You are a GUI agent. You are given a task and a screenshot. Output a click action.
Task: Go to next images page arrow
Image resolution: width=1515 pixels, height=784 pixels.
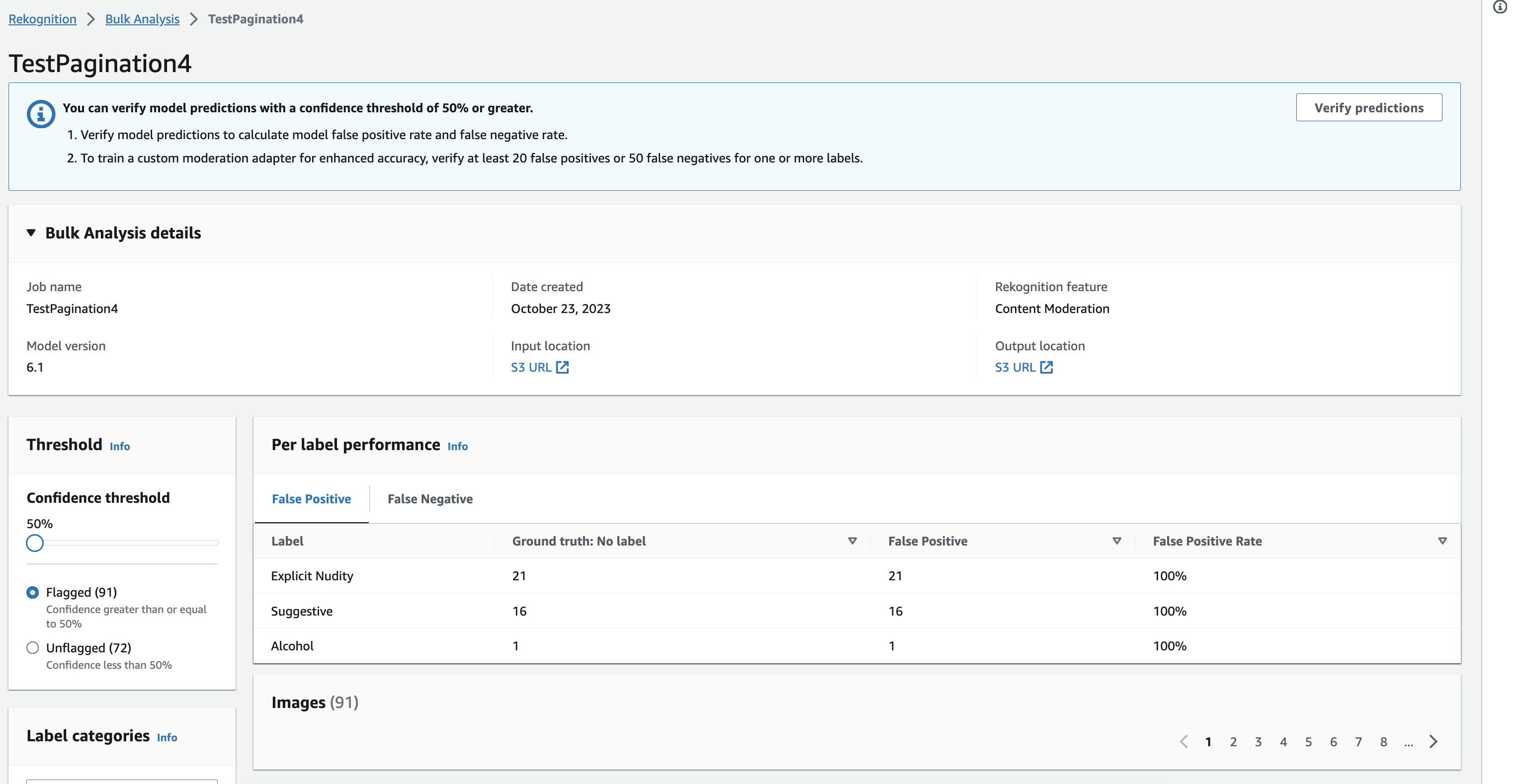(x=1433, y=742)
